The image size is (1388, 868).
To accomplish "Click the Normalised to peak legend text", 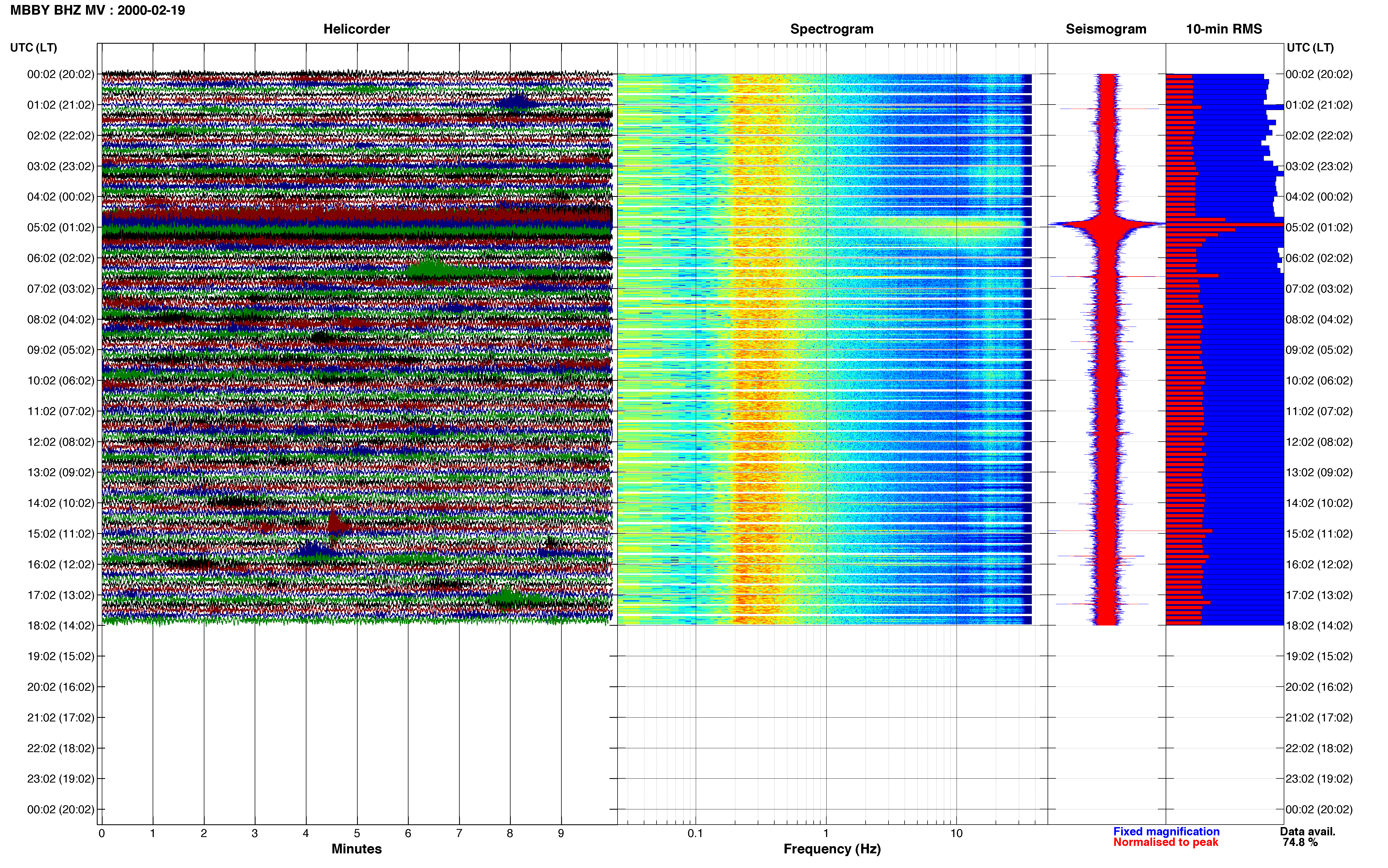I will (x=1165, y=842).
